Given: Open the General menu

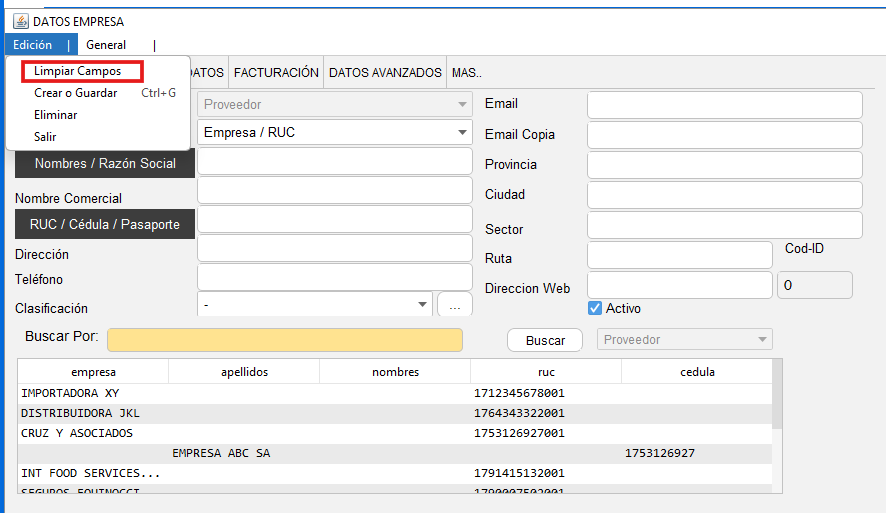Looking at the screenshot, I should pos(106,45).
